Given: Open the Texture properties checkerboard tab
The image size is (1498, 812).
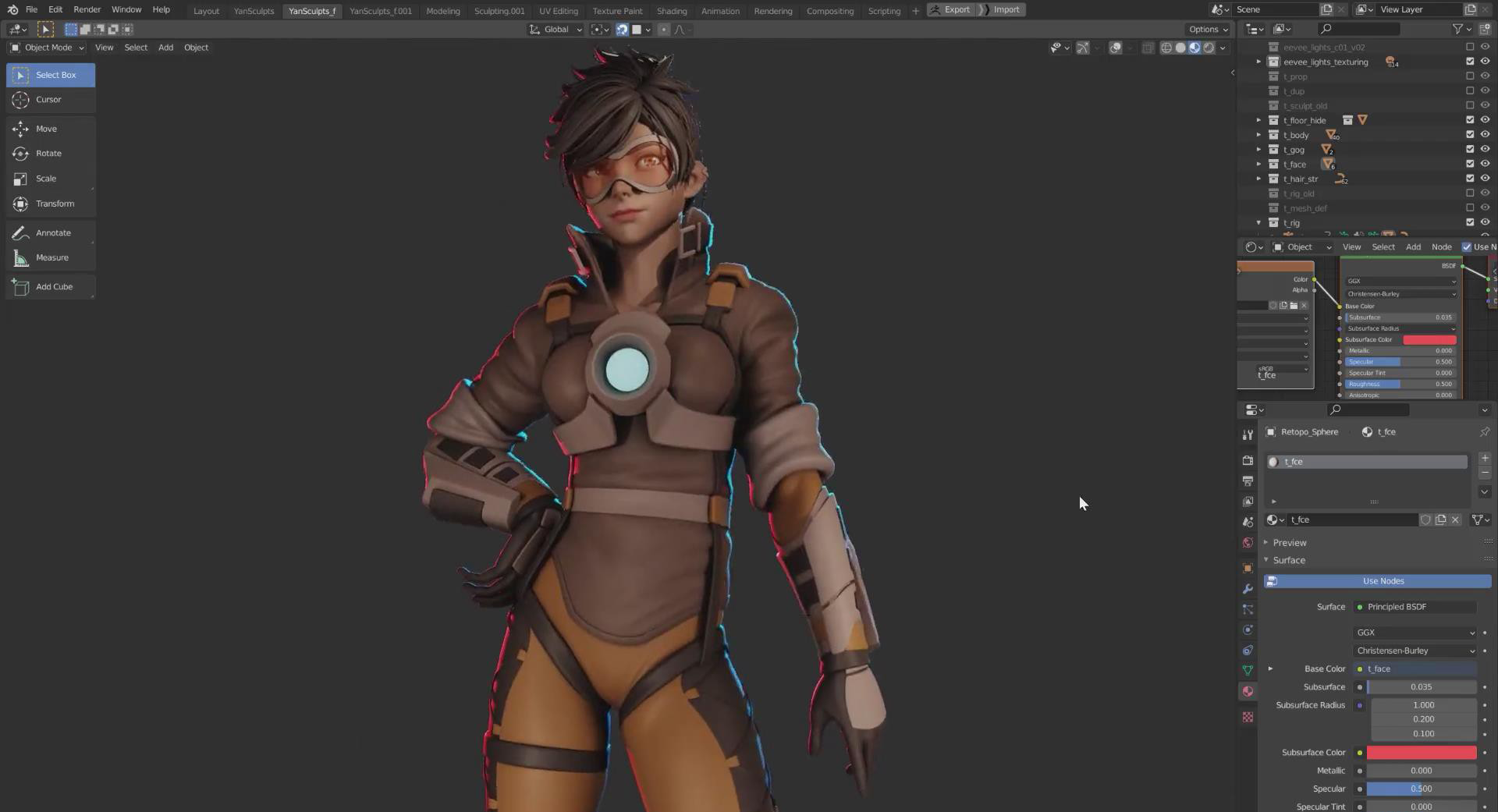Looking at the screenshot, I should click(1248, 717).
